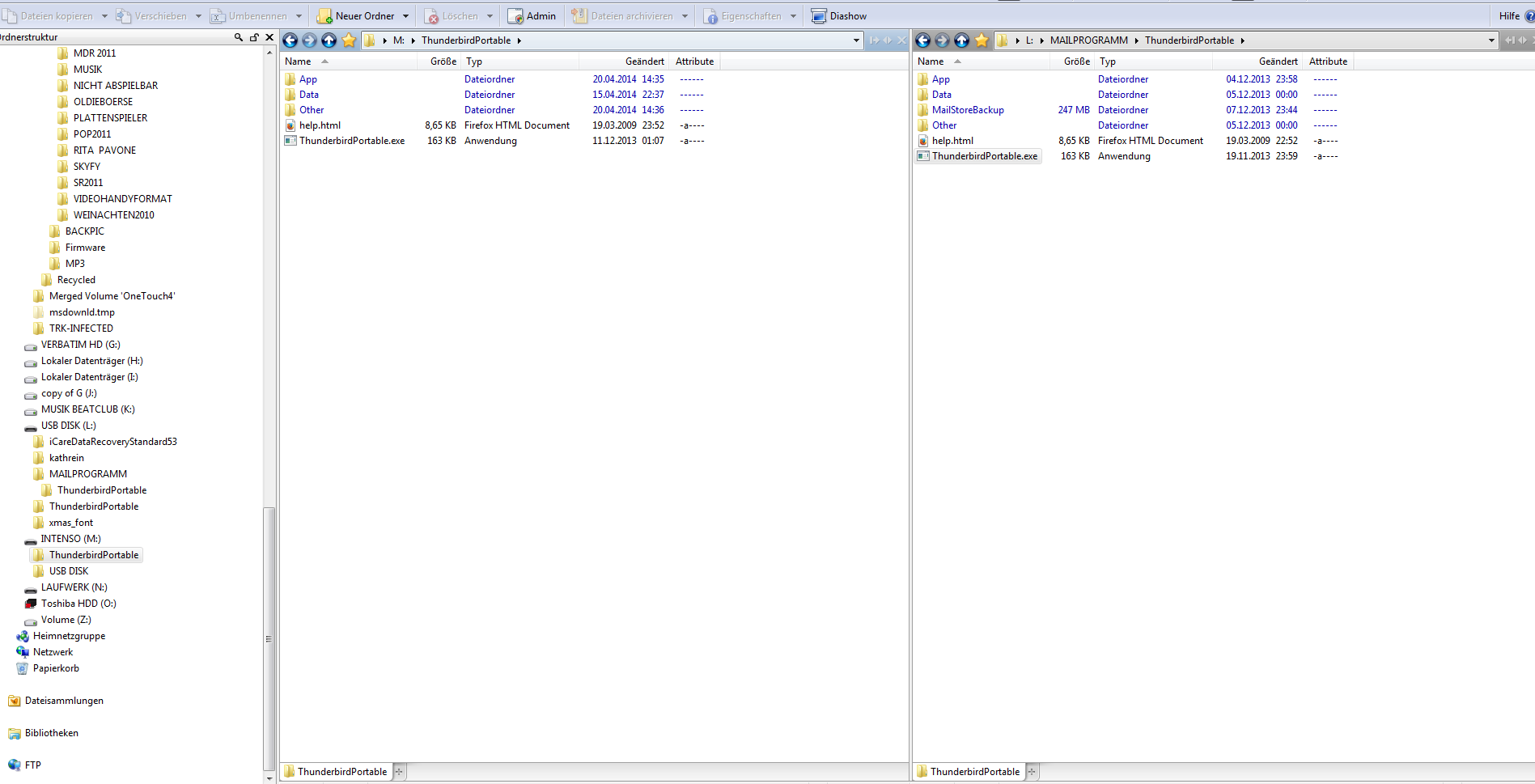
Task: Go back in the right file pane
Action: [923, 40]
